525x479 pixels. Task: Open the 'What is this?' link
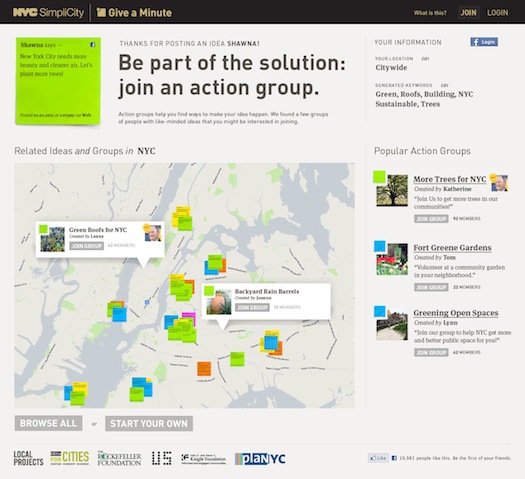pos(430,13)
